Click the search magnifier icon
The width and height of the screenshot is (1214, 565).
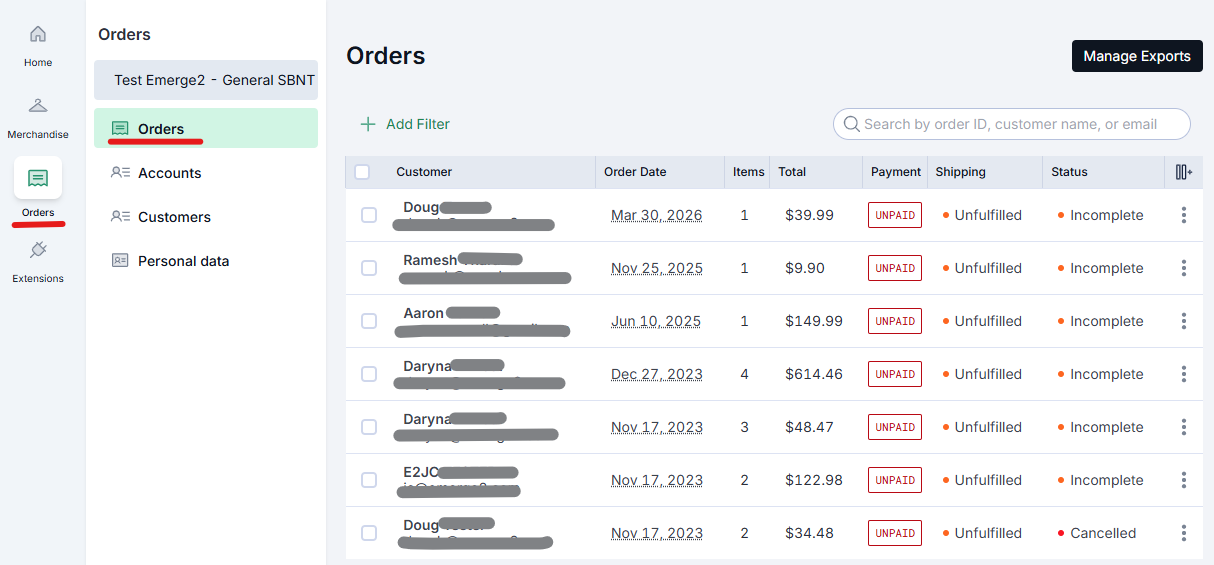pyautogui.click(x=852, y=124)
